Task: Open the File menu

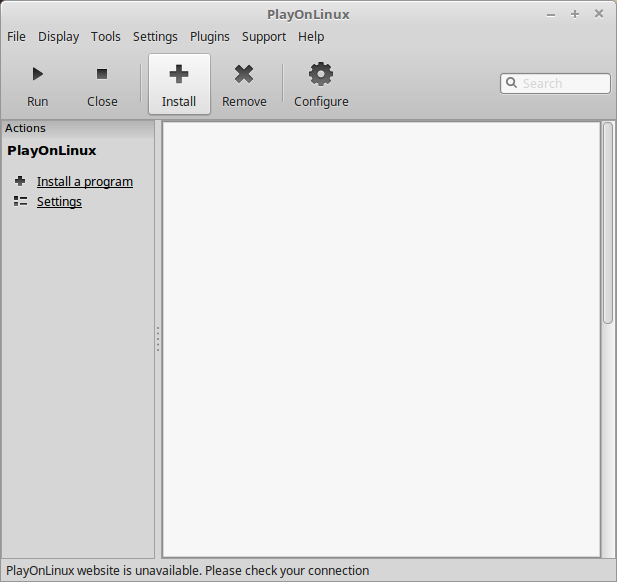Action: [x=16, y=37]
